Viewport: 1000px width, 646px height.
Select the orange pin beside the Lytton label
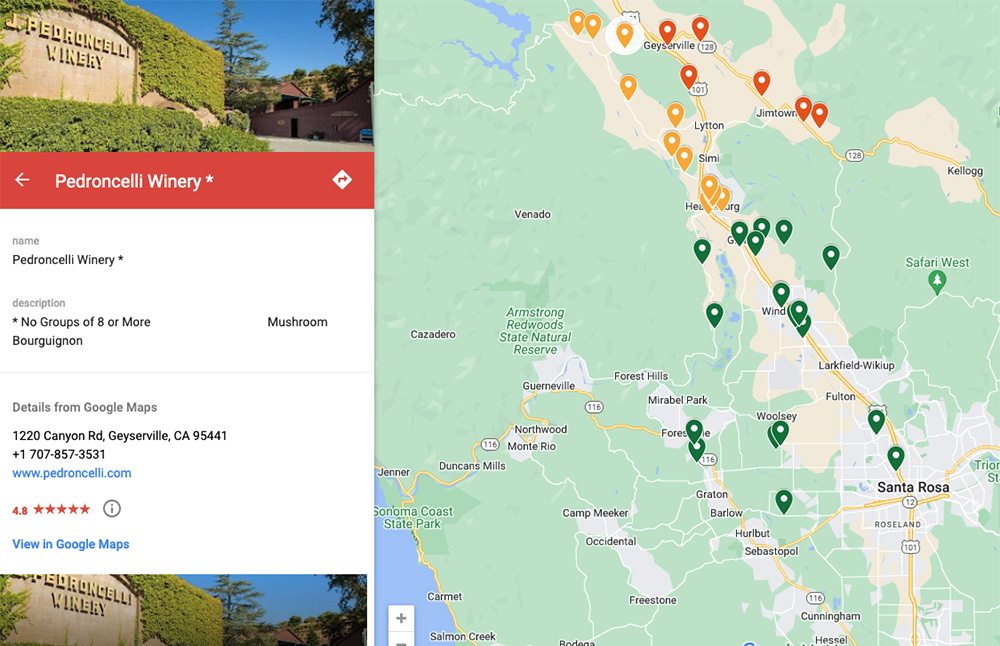point(675,115)
